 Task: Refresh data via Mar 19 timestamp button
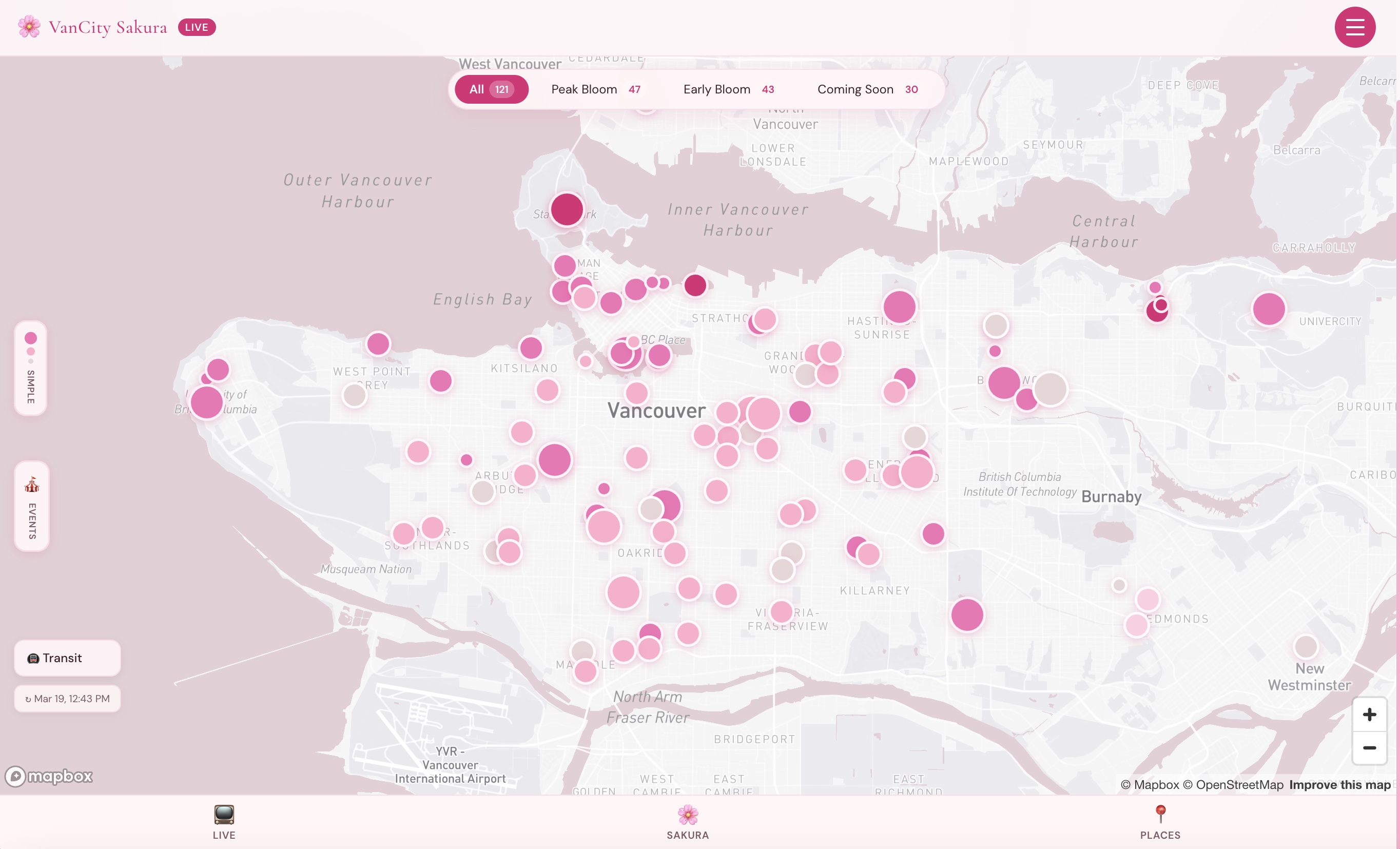pos(67,699)
